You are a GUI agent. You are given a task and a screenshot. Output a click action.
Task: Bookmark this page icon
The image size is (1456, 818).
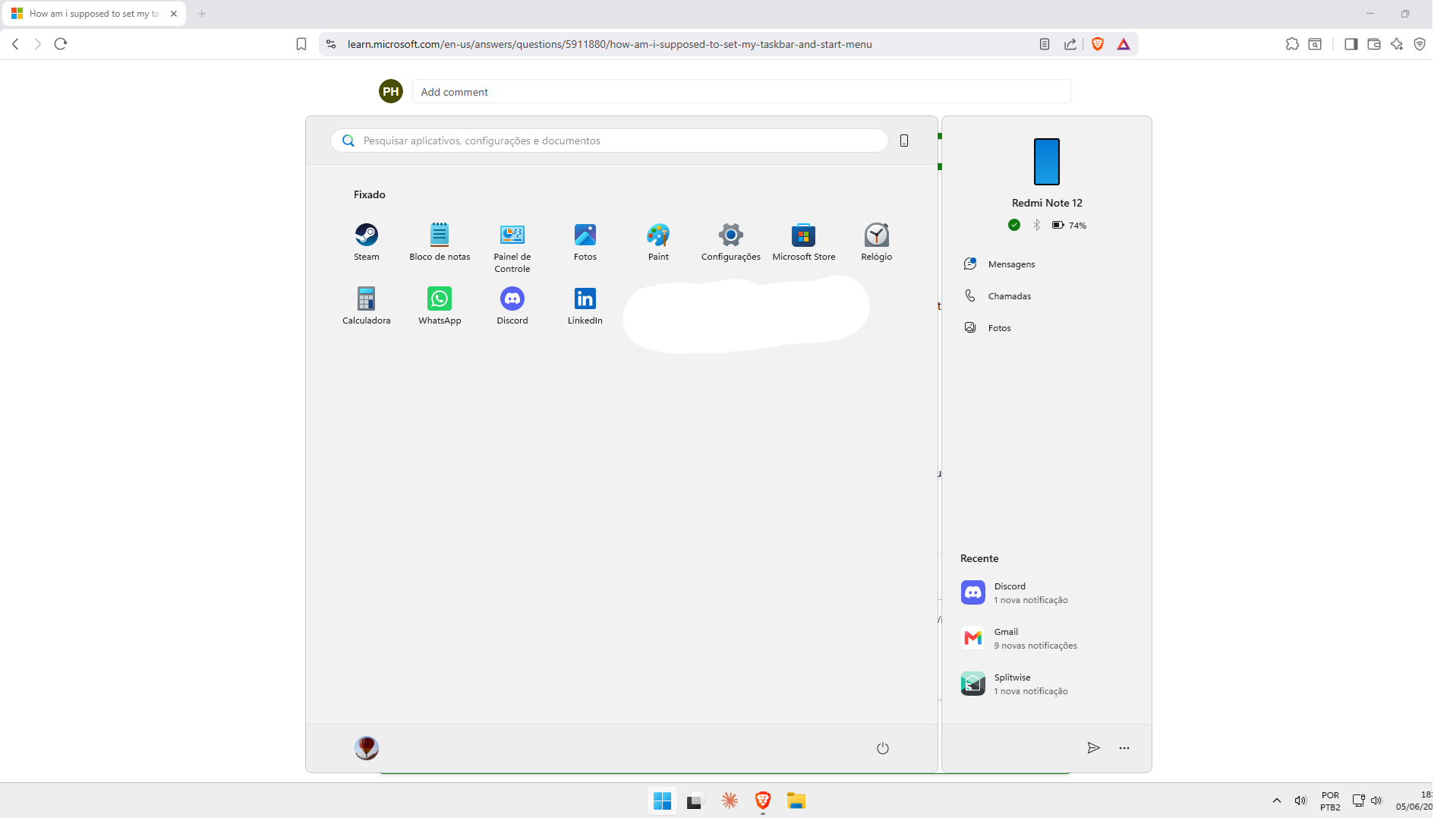pos(301,44)
